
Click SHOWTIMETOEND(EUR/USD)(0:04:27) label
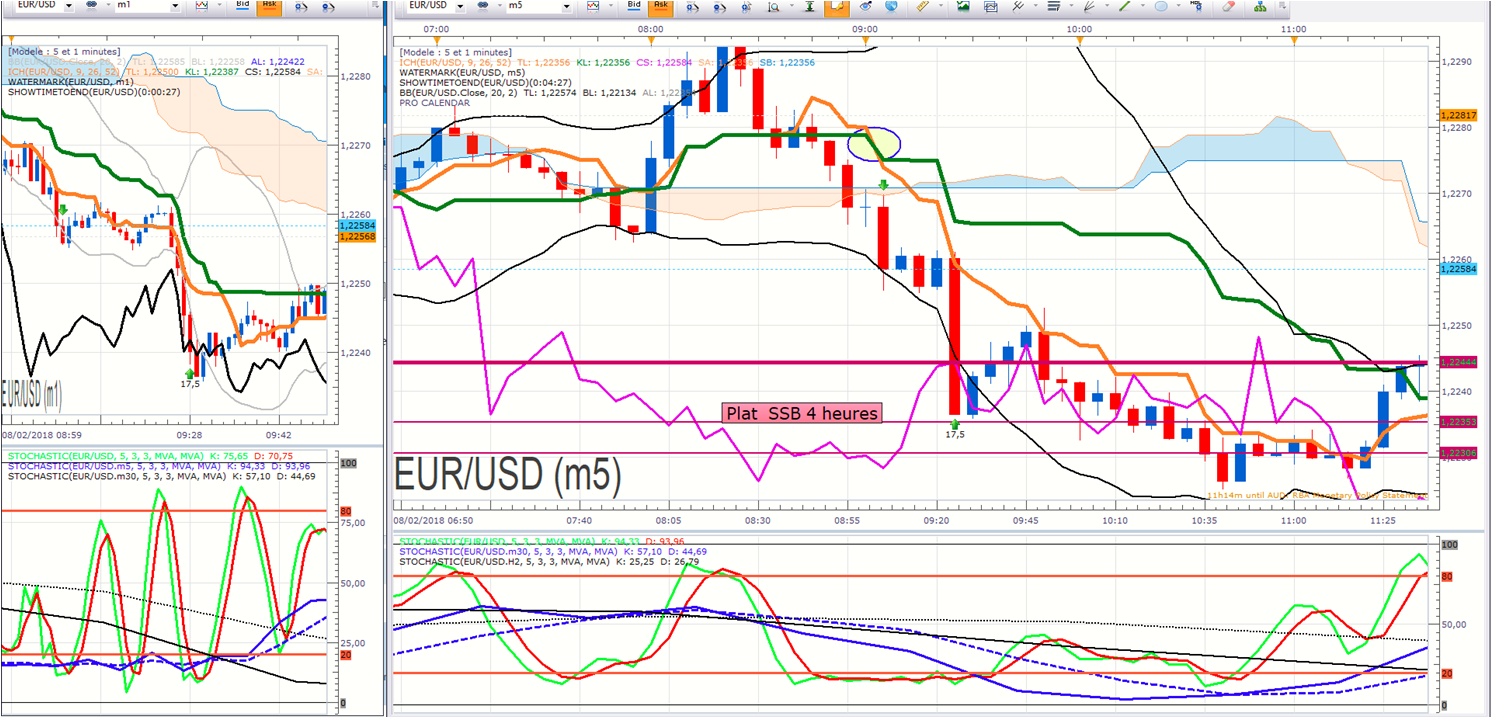pyautogui.click(x=485, y=83)
